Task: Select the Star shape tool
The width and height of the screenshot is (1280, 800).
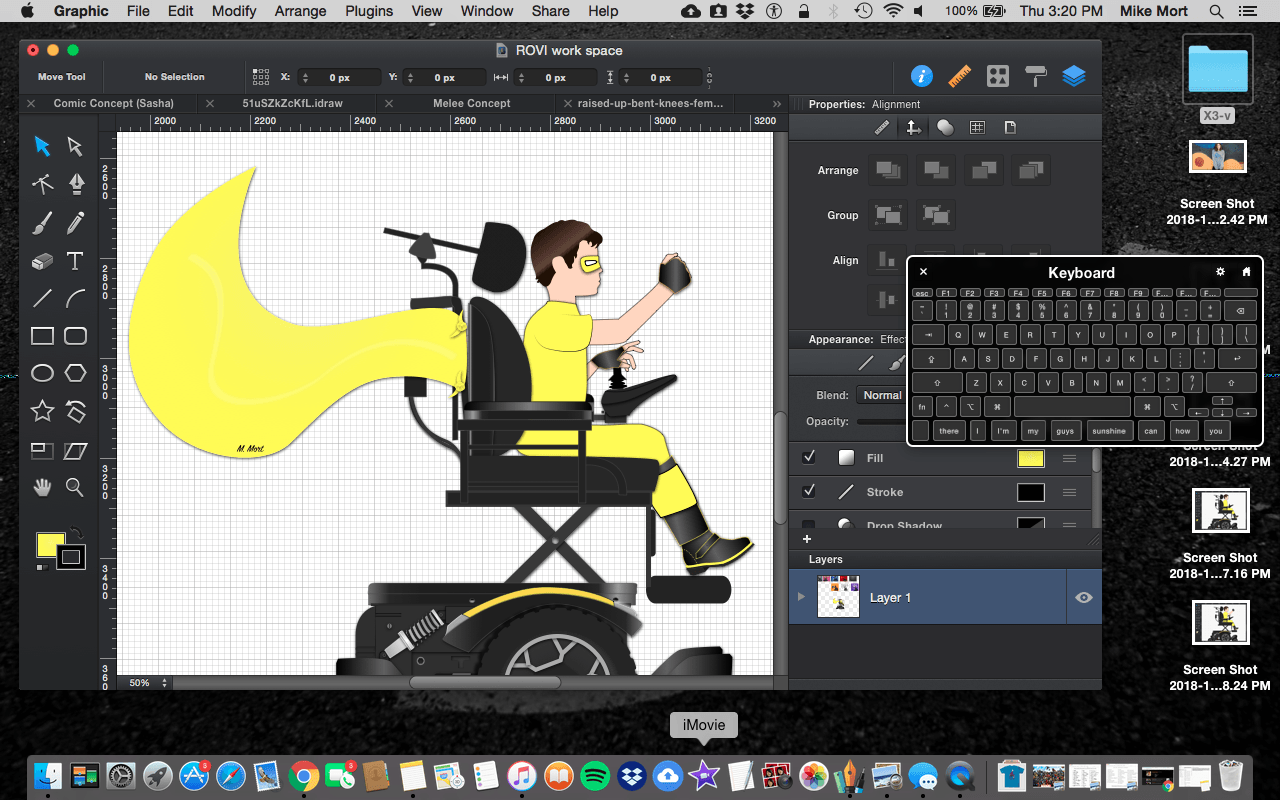Action: (x=42, y=411)
